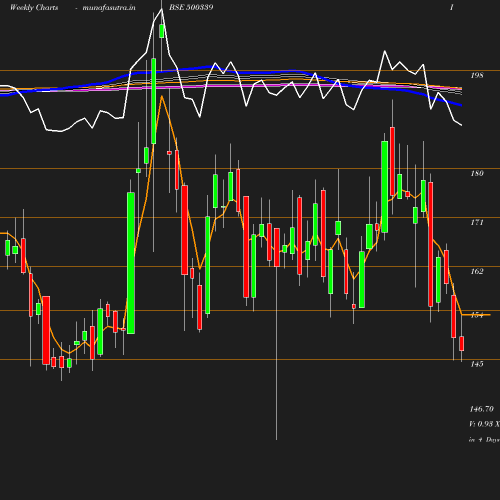Click the 180 price axis label
The image size is (500, 500).
click(477, 173)
